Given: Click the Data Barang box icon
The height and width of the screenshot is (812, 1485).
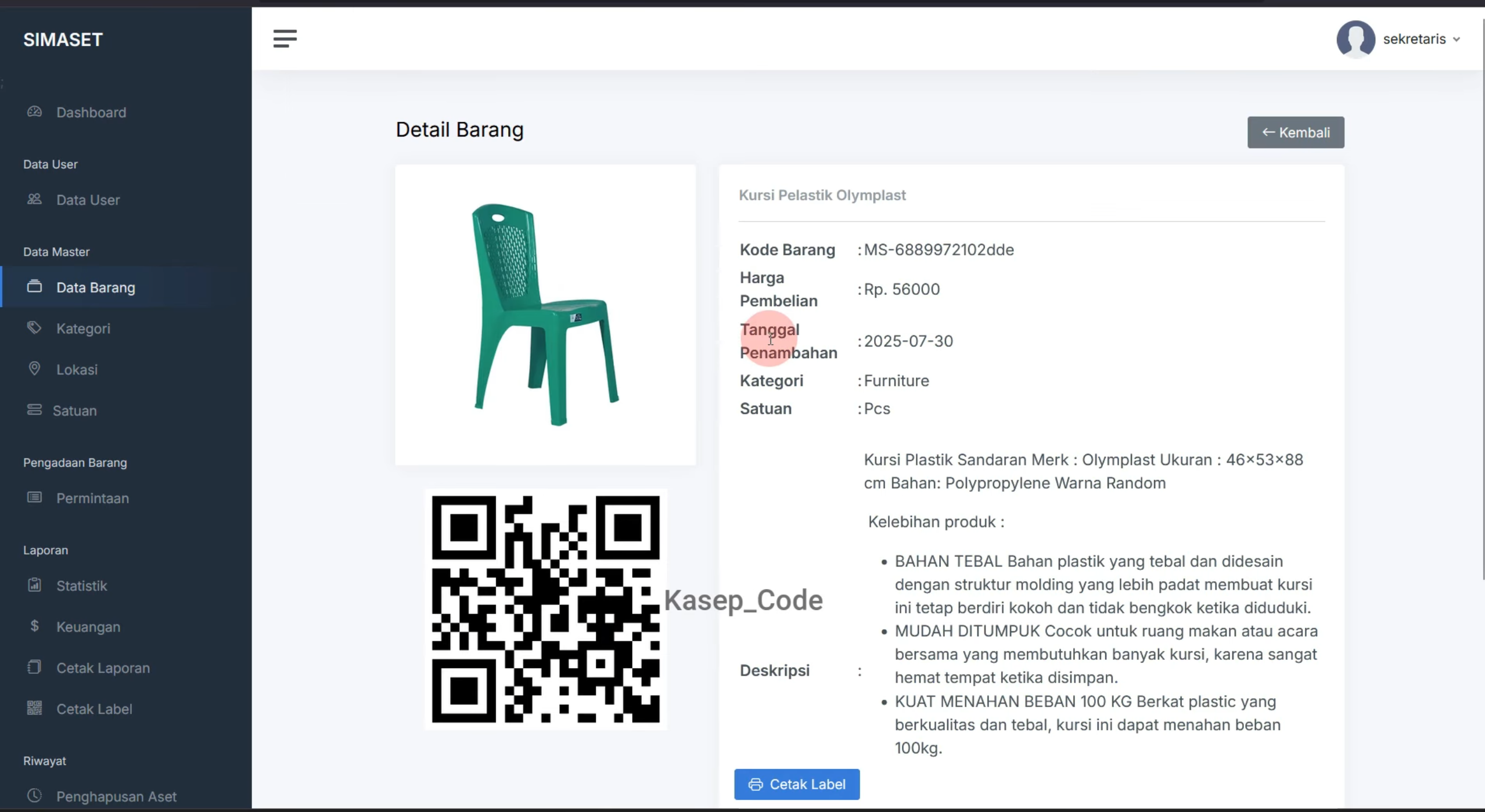Looking at the screenshot, I should pos(34,286).
